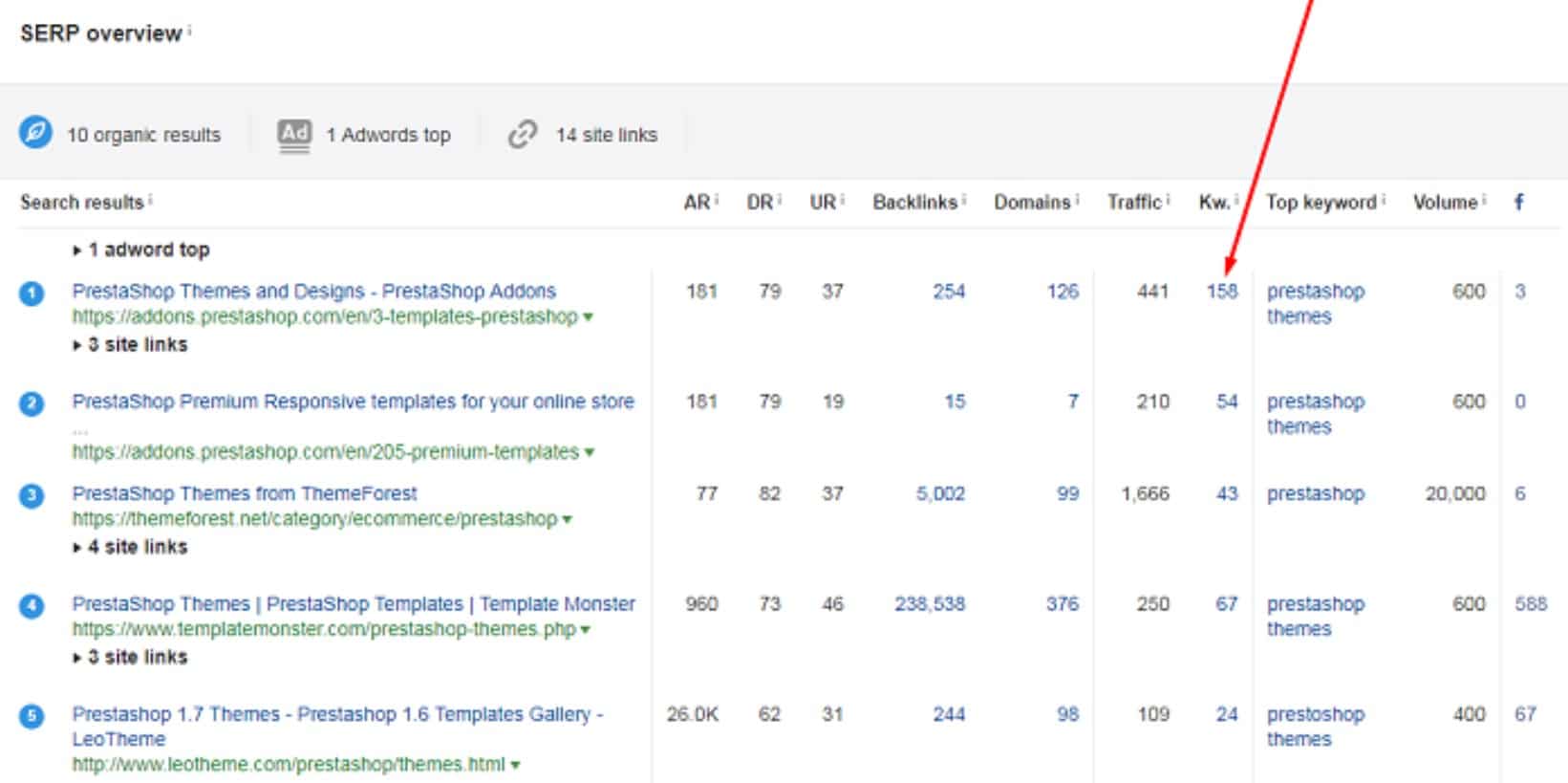Open Prestashop 1.7 Themes LeoTheme title link

click(337, 726)
